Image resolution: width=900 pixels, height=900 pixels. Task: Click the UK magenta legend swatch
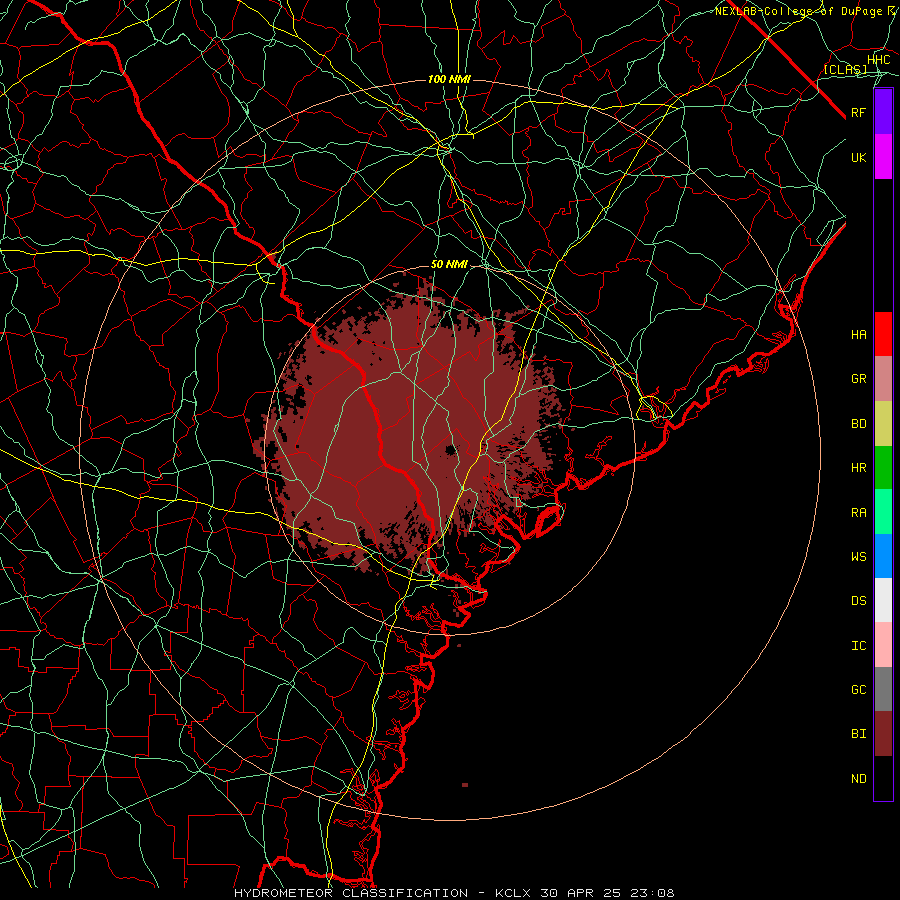click(883, 157)
